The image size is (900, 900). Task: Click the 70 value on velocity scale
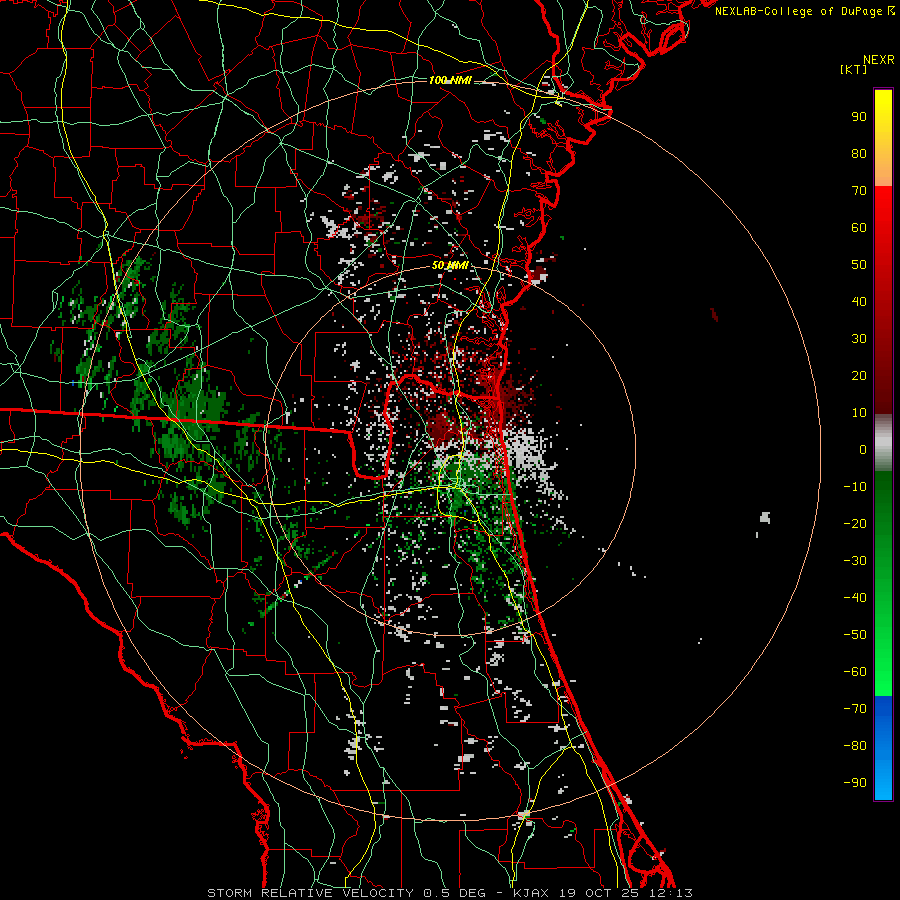click(x=859, y=191)
